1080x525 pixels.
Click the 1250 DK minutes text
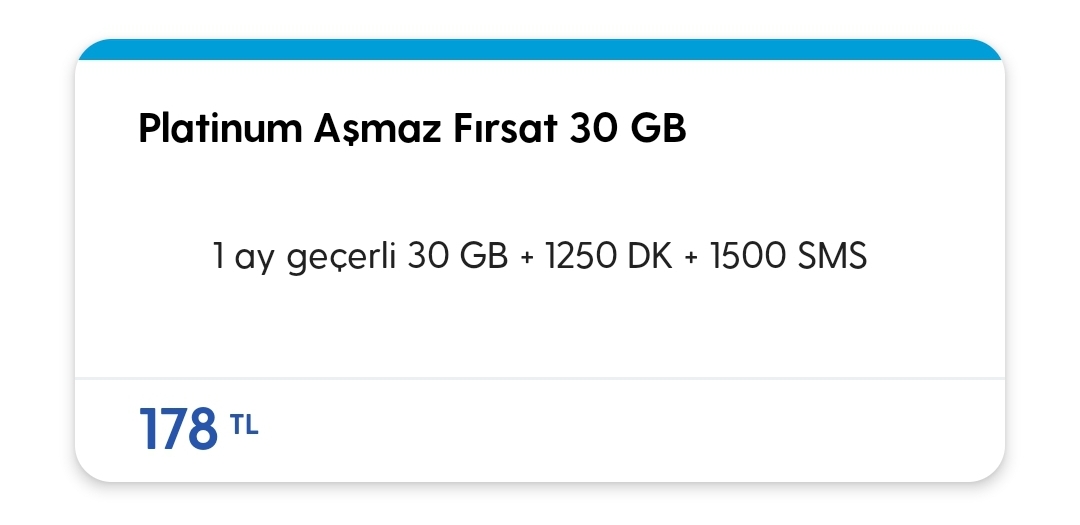609,256
